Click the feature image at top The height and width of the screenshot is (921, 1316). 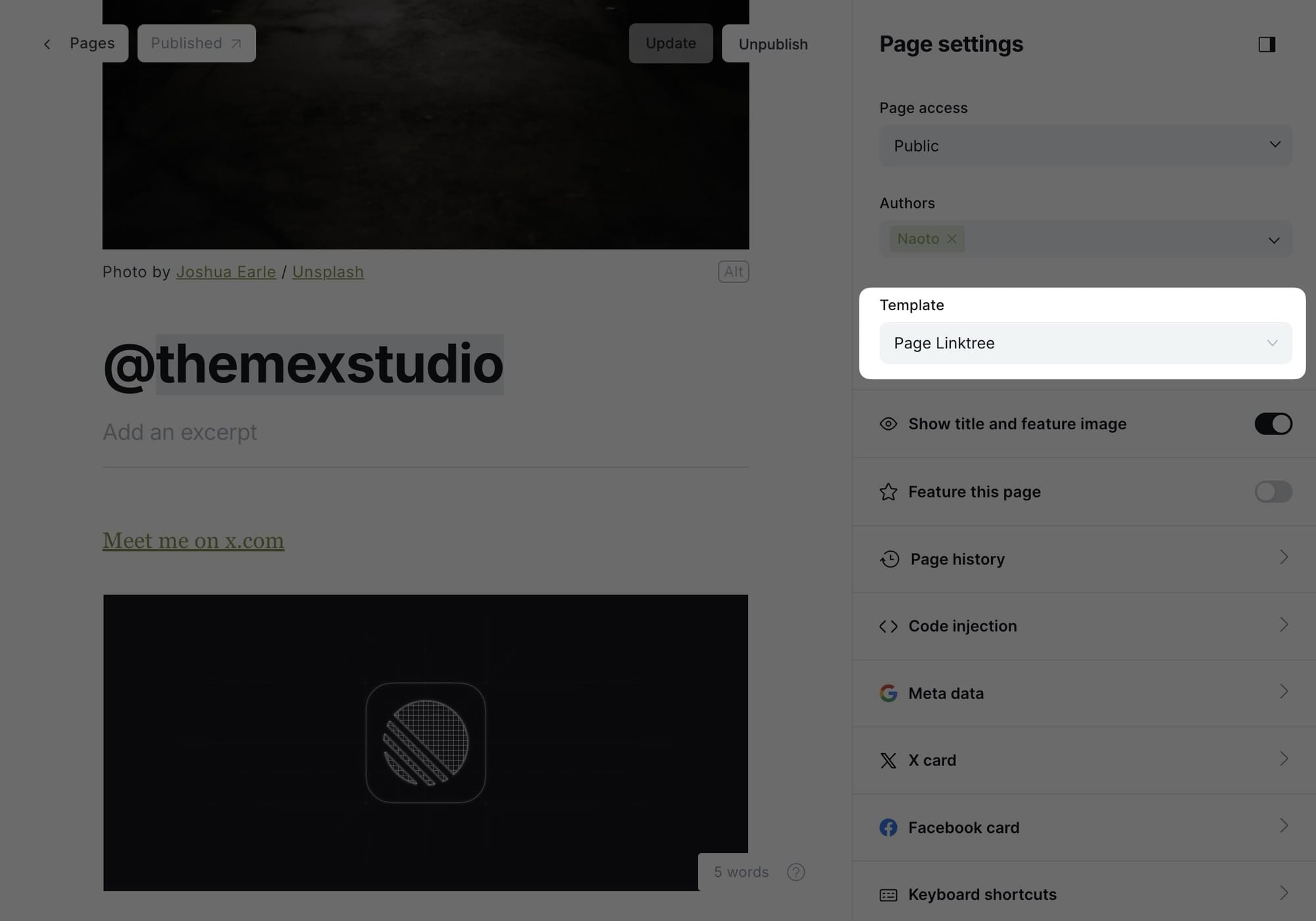click(x=426, y=124)
